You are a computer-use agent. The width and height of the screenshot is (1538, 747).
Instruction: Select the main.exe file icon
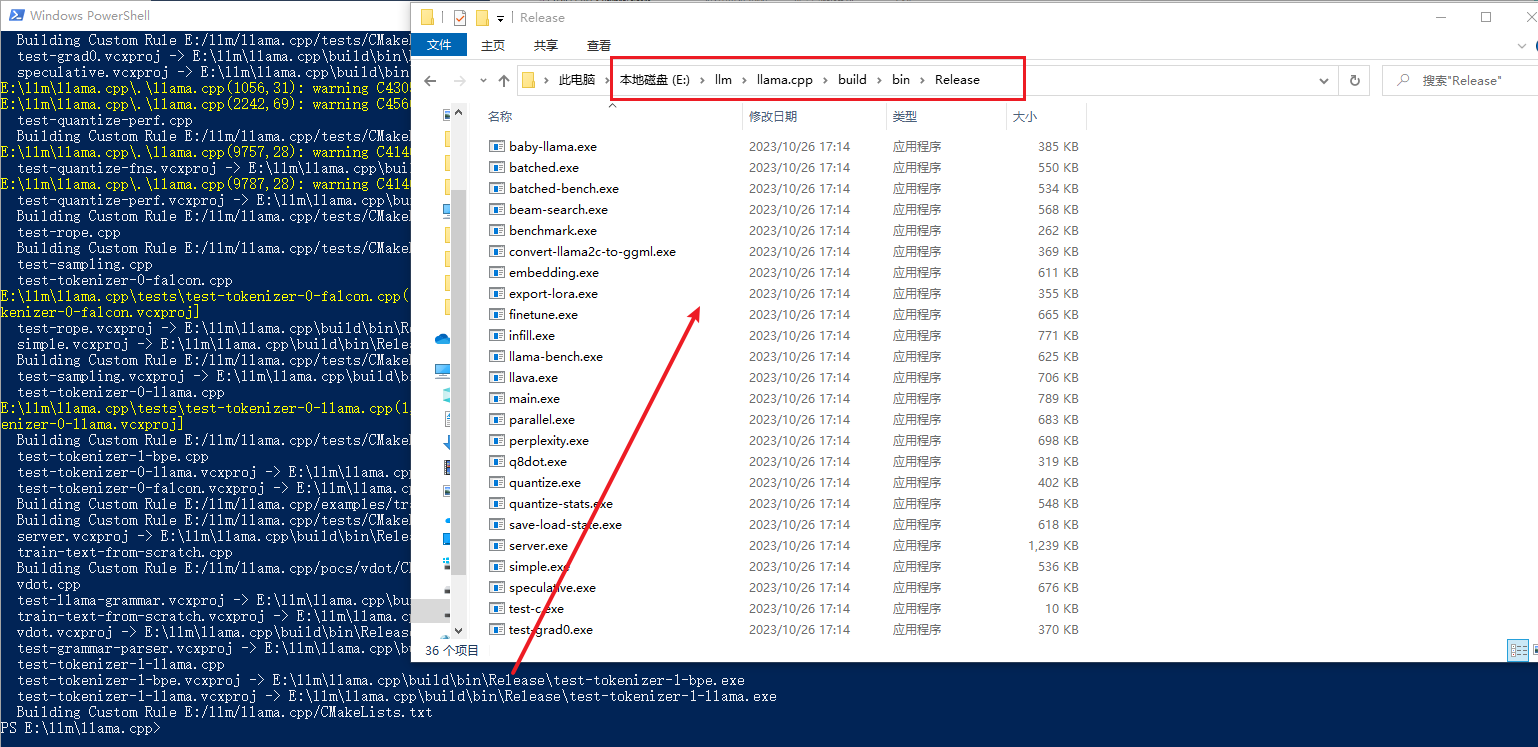point(497,398)
